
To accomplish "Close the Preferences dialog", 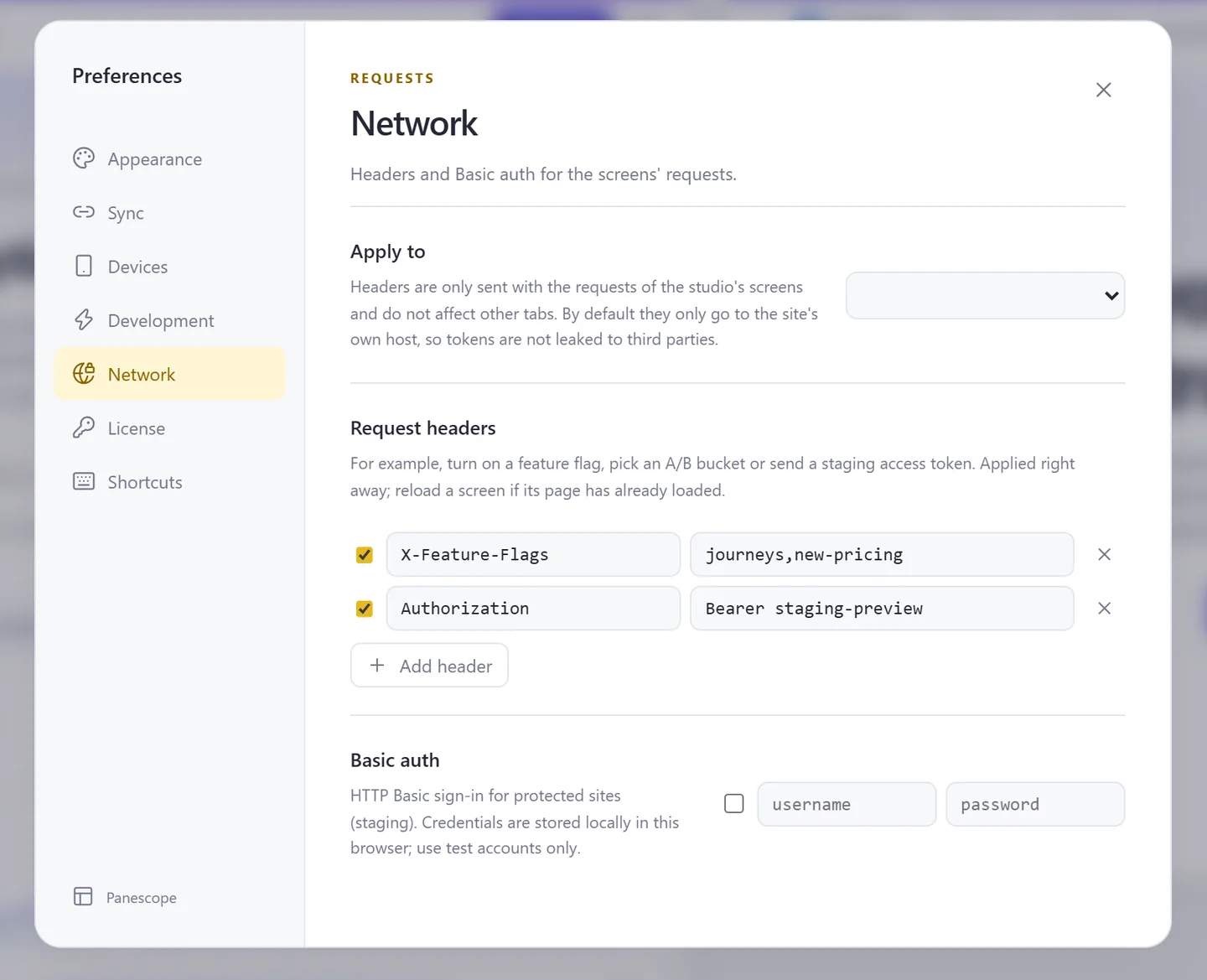I will tap(1103, 90).
